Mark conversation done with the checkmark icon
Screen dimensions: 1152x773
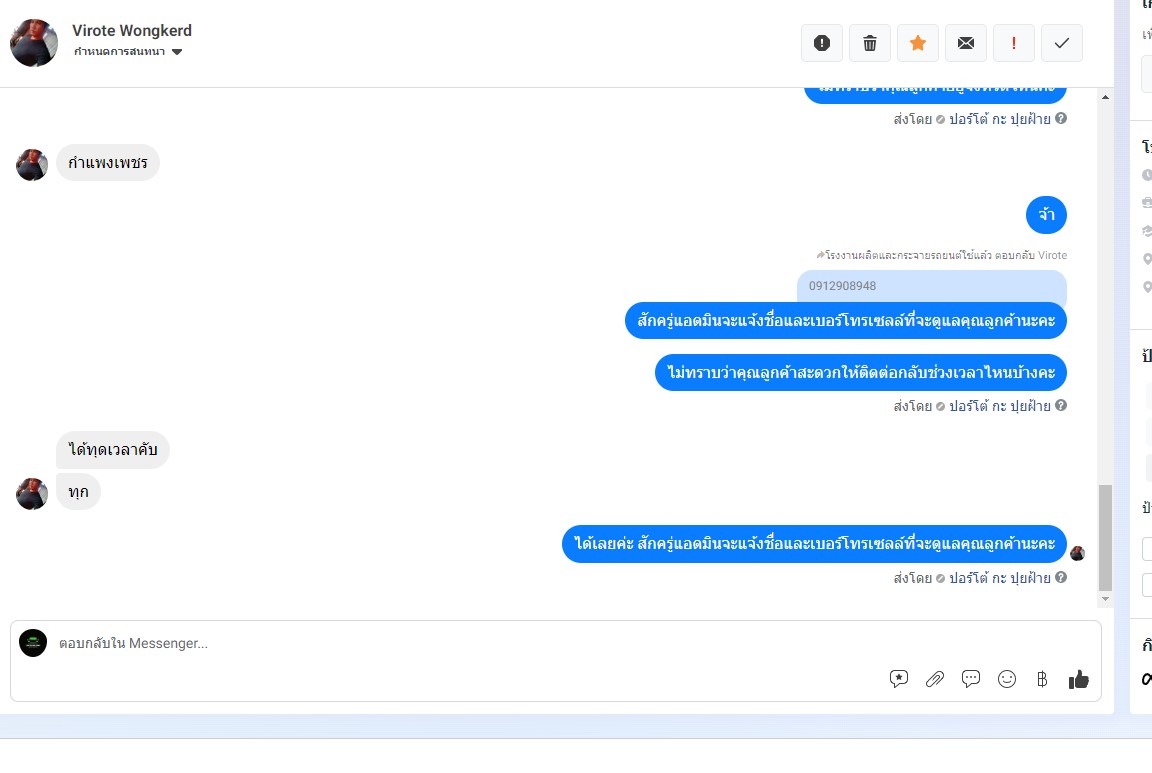click(x=1062, y=43)
